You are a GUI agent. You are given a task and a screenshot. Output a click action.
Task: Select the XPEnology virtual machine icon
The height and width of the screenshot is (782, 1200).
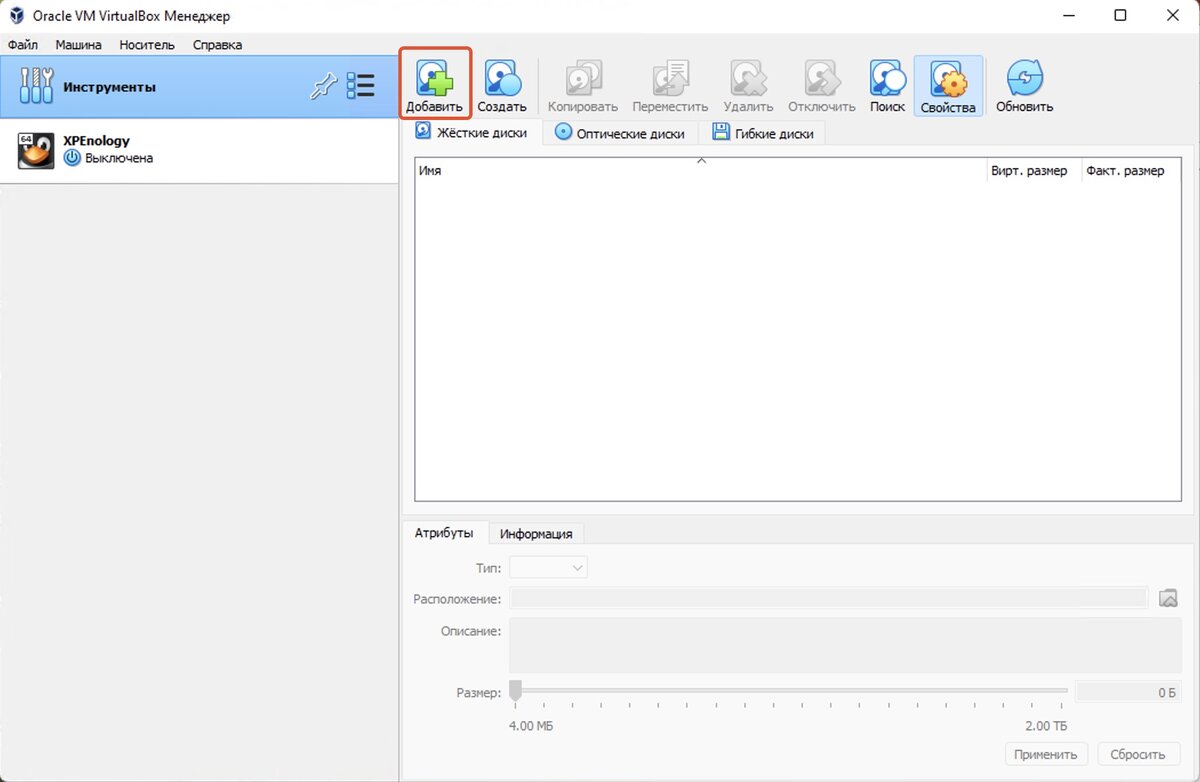(36, 150)
